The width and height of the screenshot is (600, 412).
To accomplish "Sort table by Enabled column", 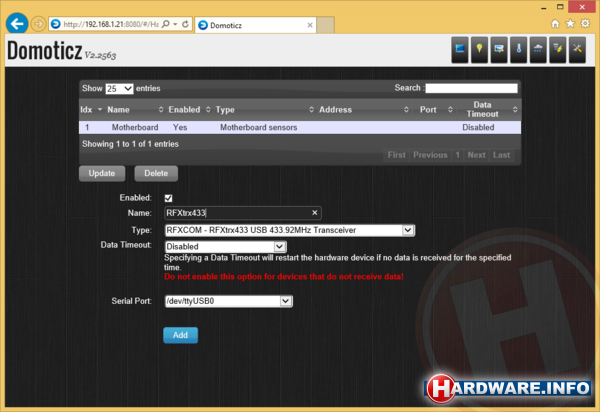I will [189, 110].
